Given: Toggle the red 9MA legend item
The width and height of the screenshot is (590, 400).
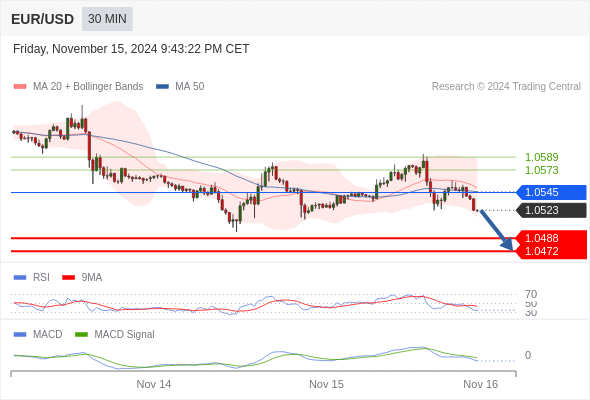Looking at the screenshot, I should point(82,278).
